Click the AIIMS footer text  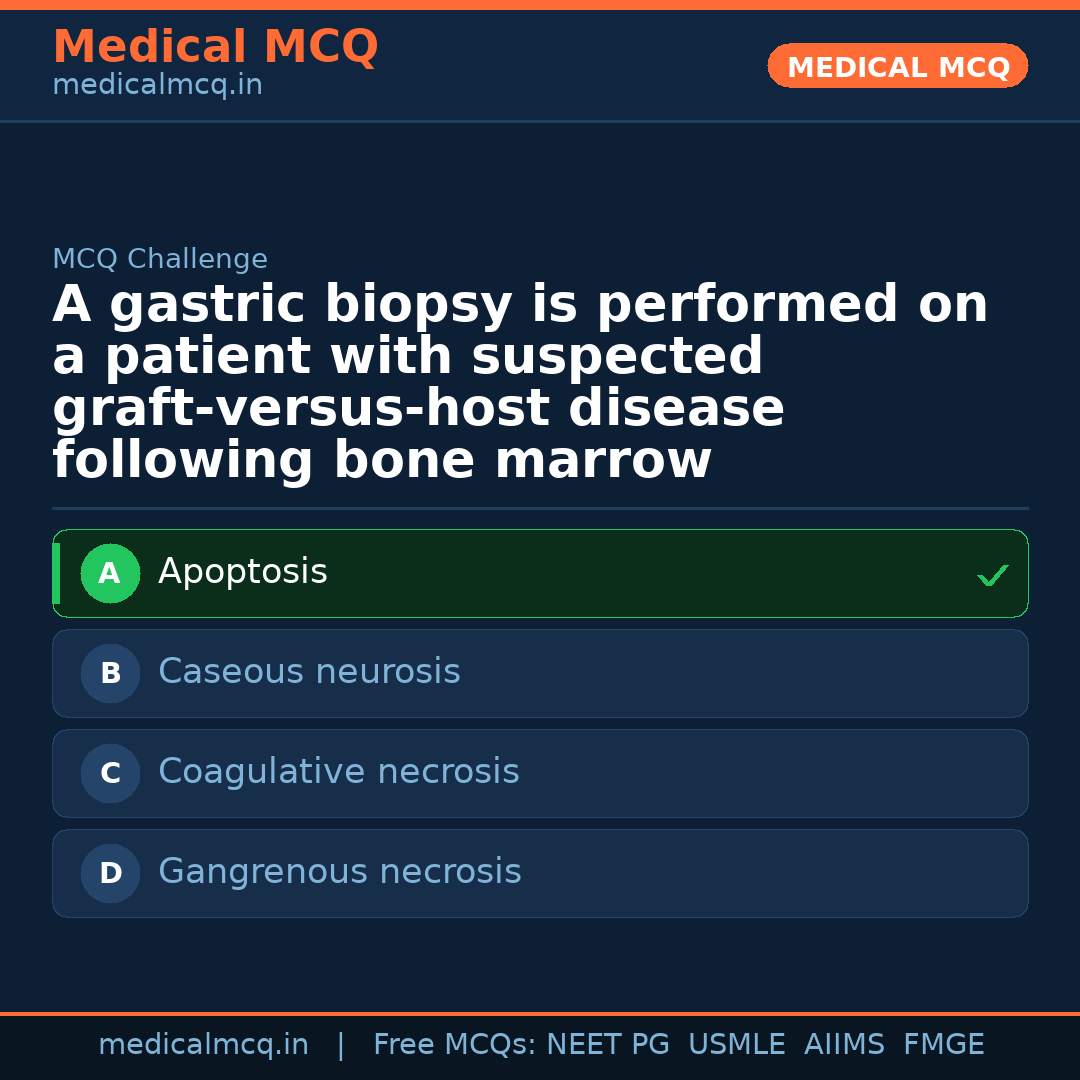tap(844, 1045)
